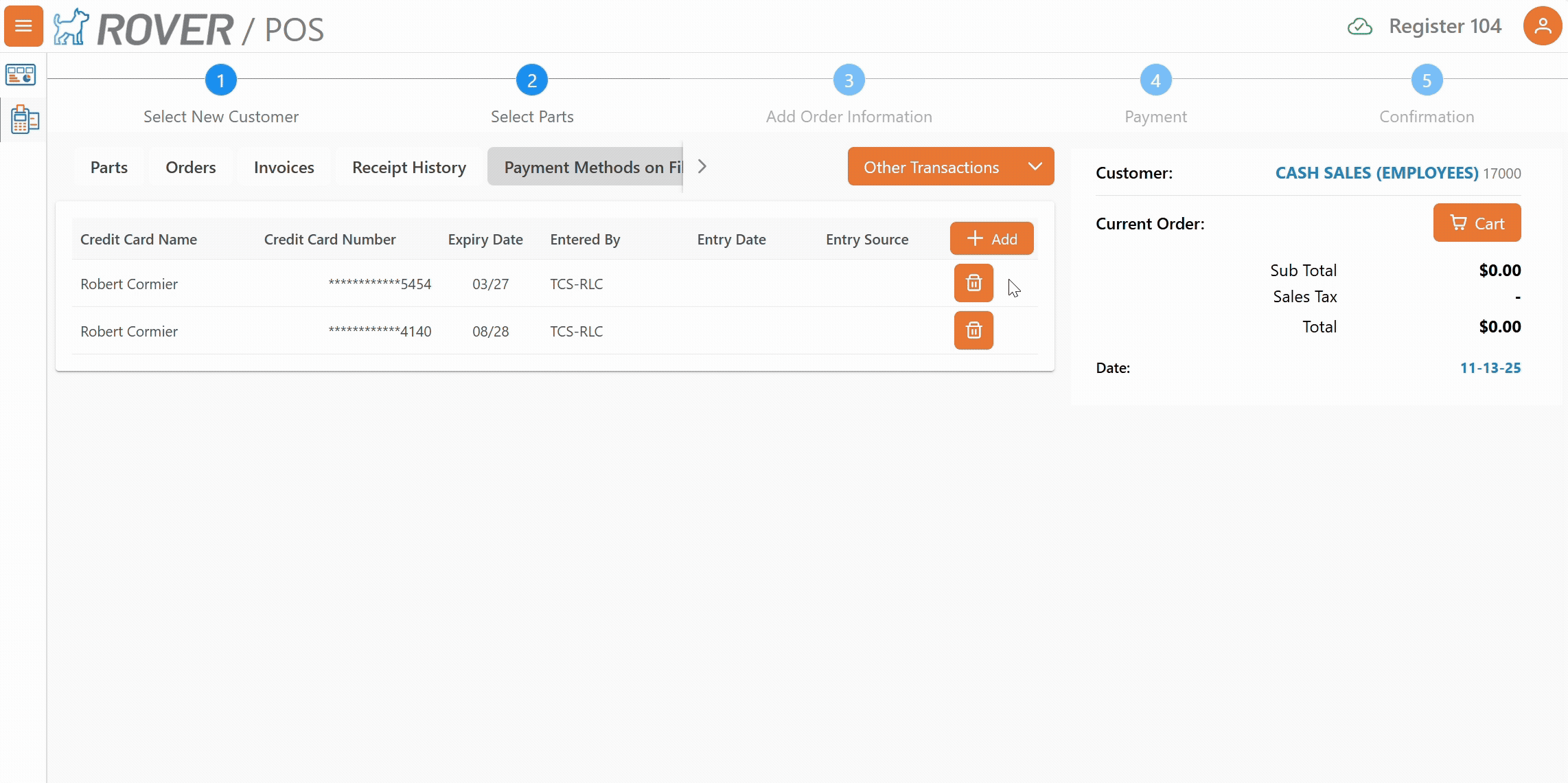Image resolution: width=1568 pixels, height=783 pixels.
Task: Click the shopping cart icon on Cart button
Action: point(1458,223)
